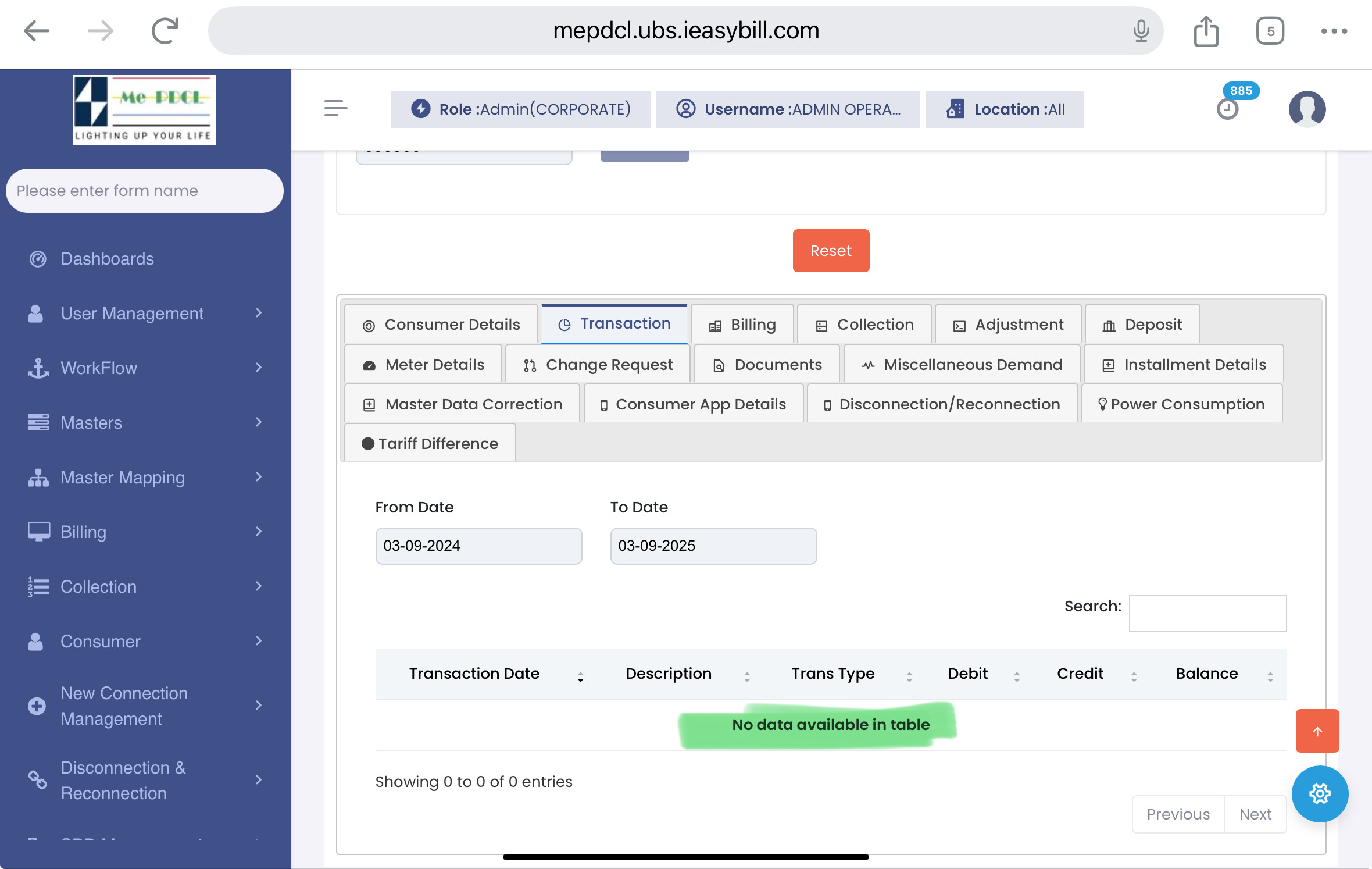This screenshot has width=1372, height=869.
Task: Switch to the Billing tab
Action: [x=742, y=325]
